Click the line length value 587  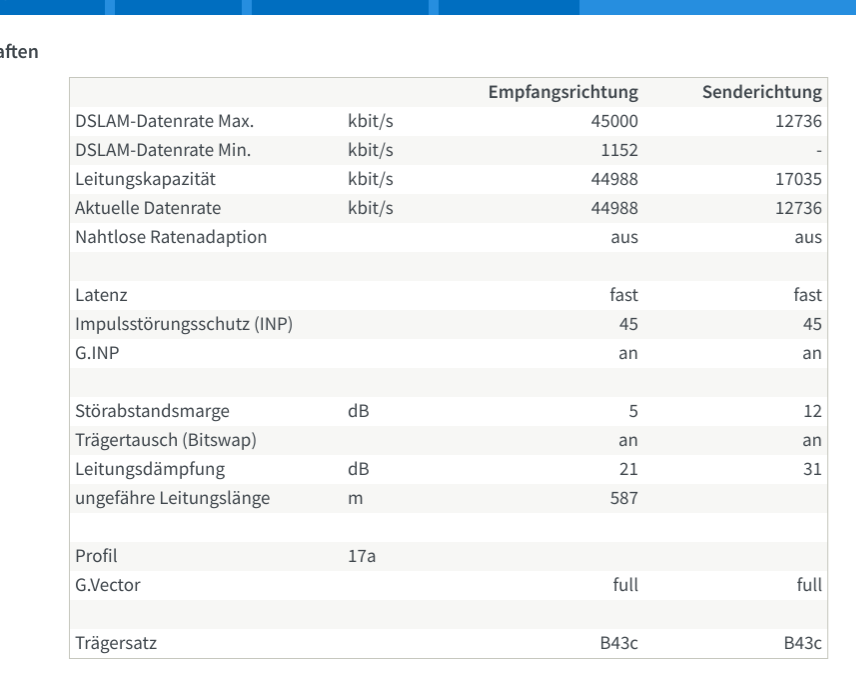pyautogui.click(x=624, y=498)
